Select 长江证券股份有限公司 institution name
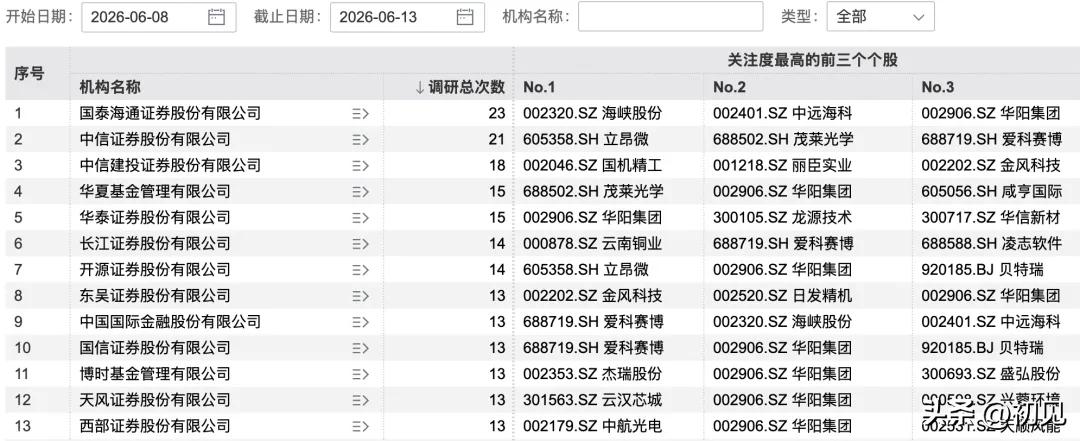 tap(155, 243)
